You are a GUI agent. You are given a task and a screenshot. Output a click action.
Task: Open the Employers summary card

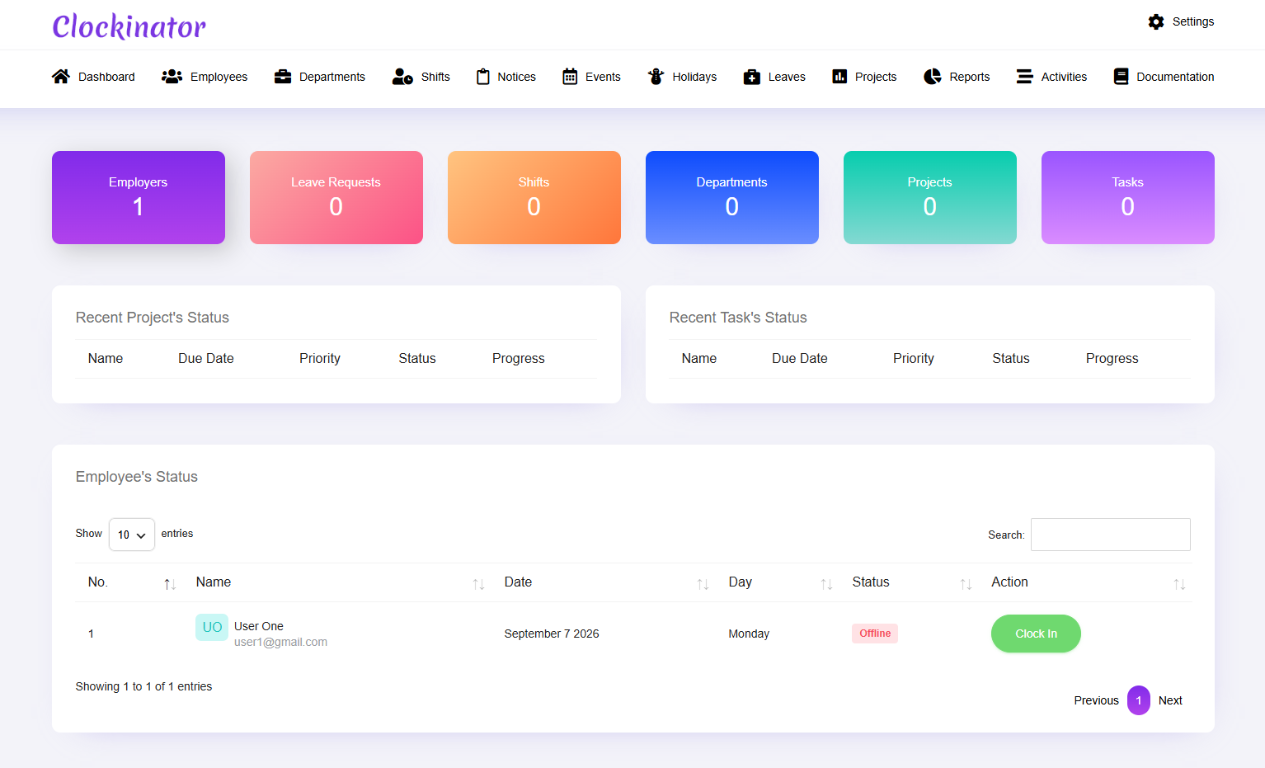click(x=138, y=197)
